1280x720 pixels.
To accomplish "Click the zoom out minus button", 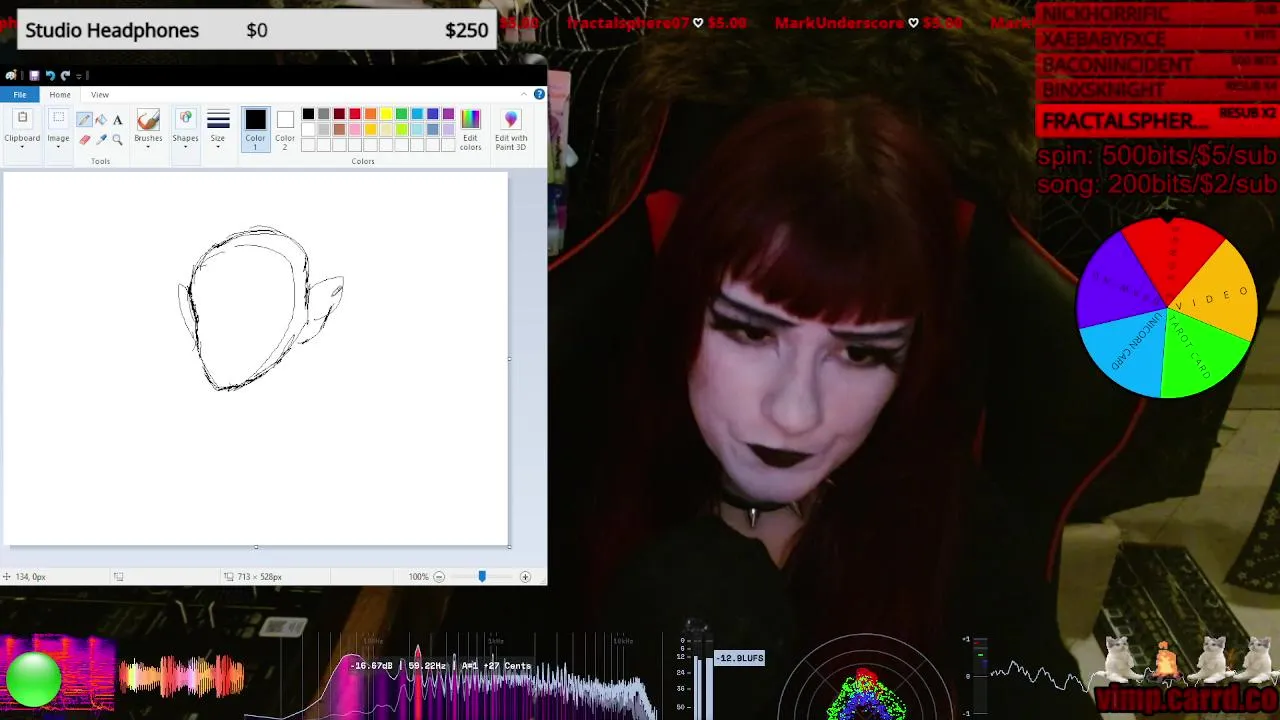I will click(x=439, y=577).
